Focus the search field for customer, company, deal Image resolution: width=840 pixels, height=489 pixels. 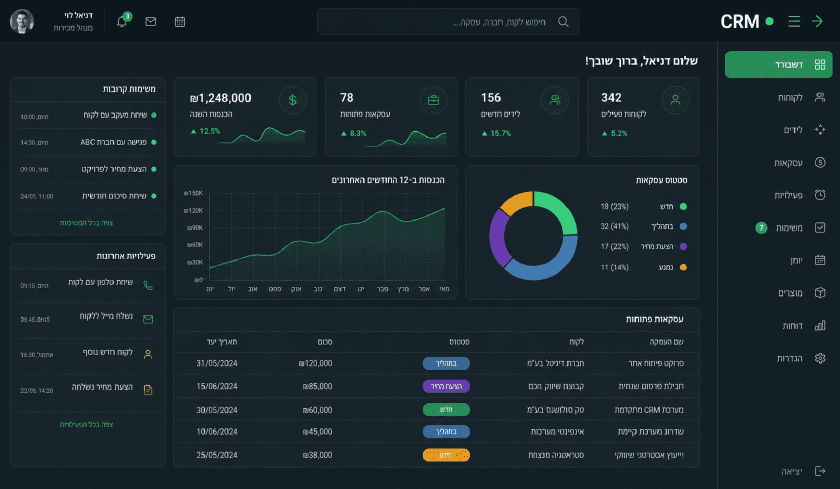[x=448, y=21]
